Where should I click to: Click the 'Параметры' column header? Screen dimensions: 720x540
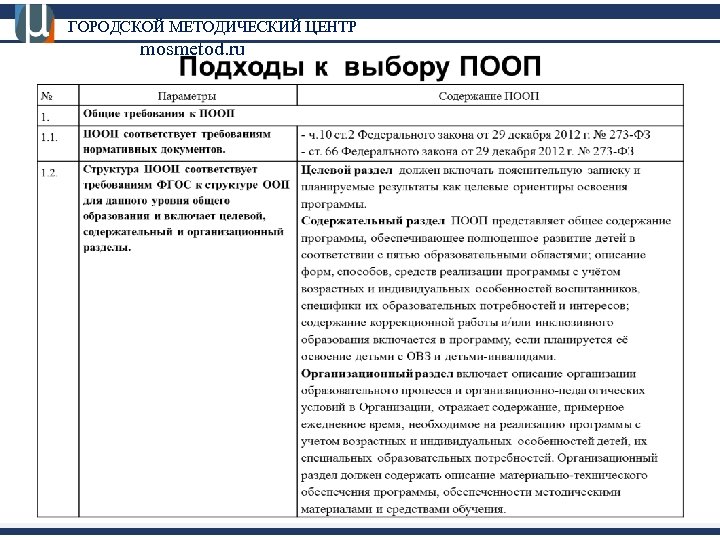tap(188, 96)
